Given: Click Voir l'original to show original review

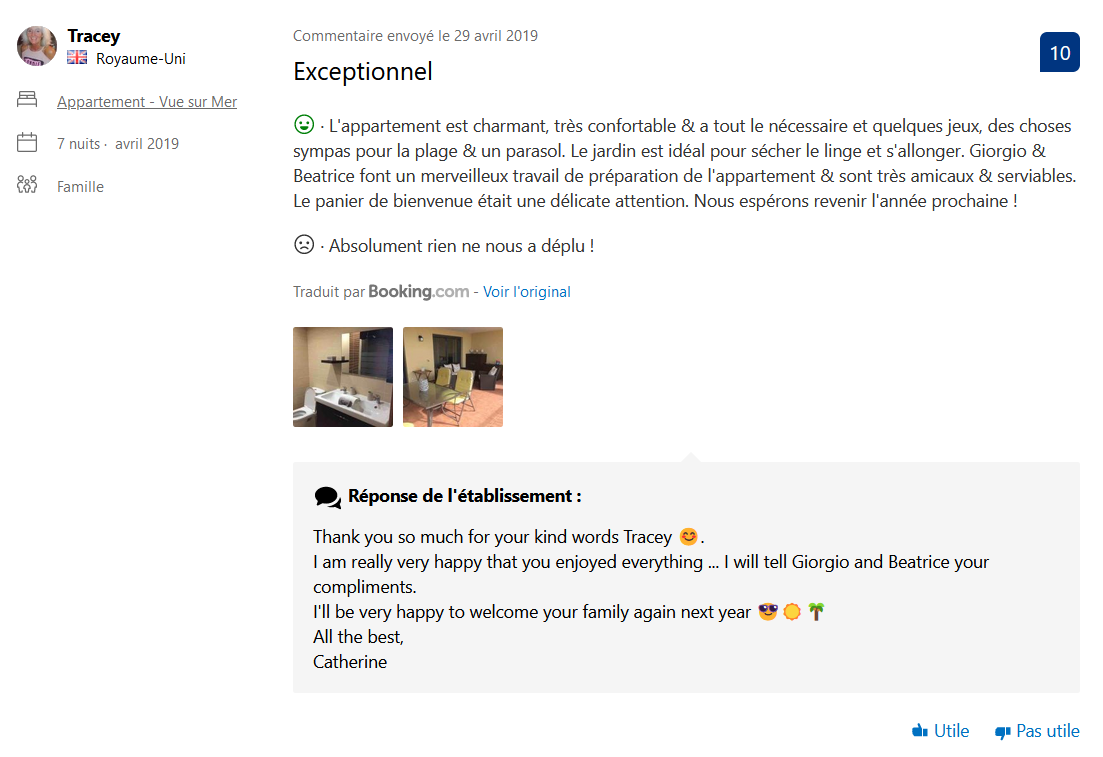Looking at the screenshot, I should point(527,292).
